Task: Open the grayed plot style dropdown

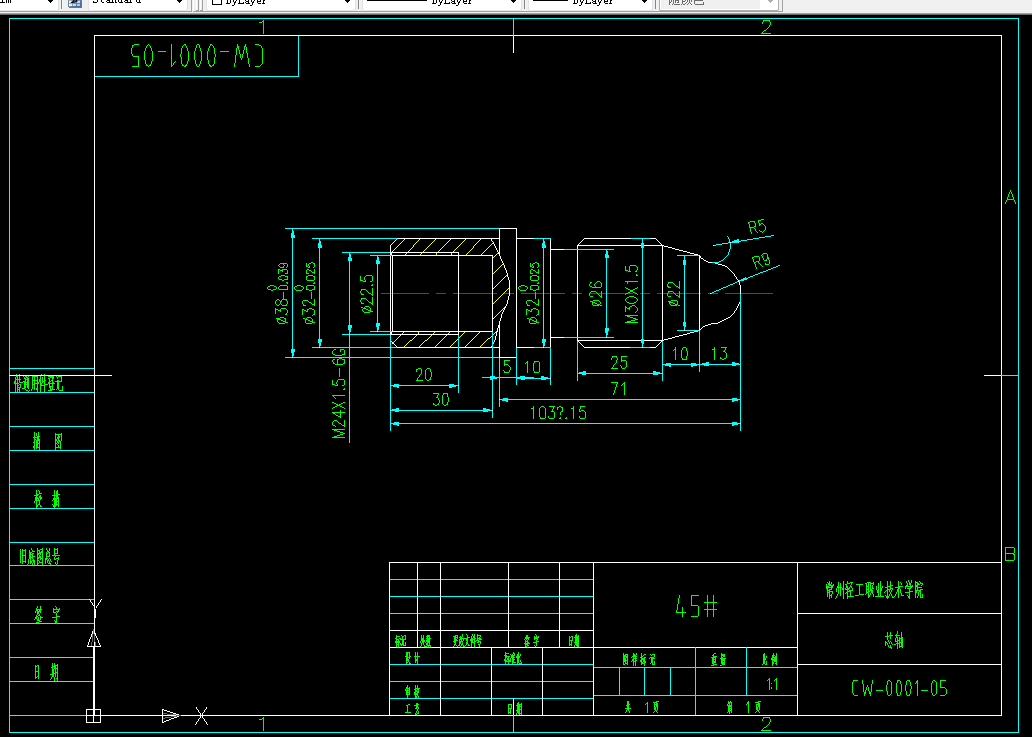Action: click(720, 3)
